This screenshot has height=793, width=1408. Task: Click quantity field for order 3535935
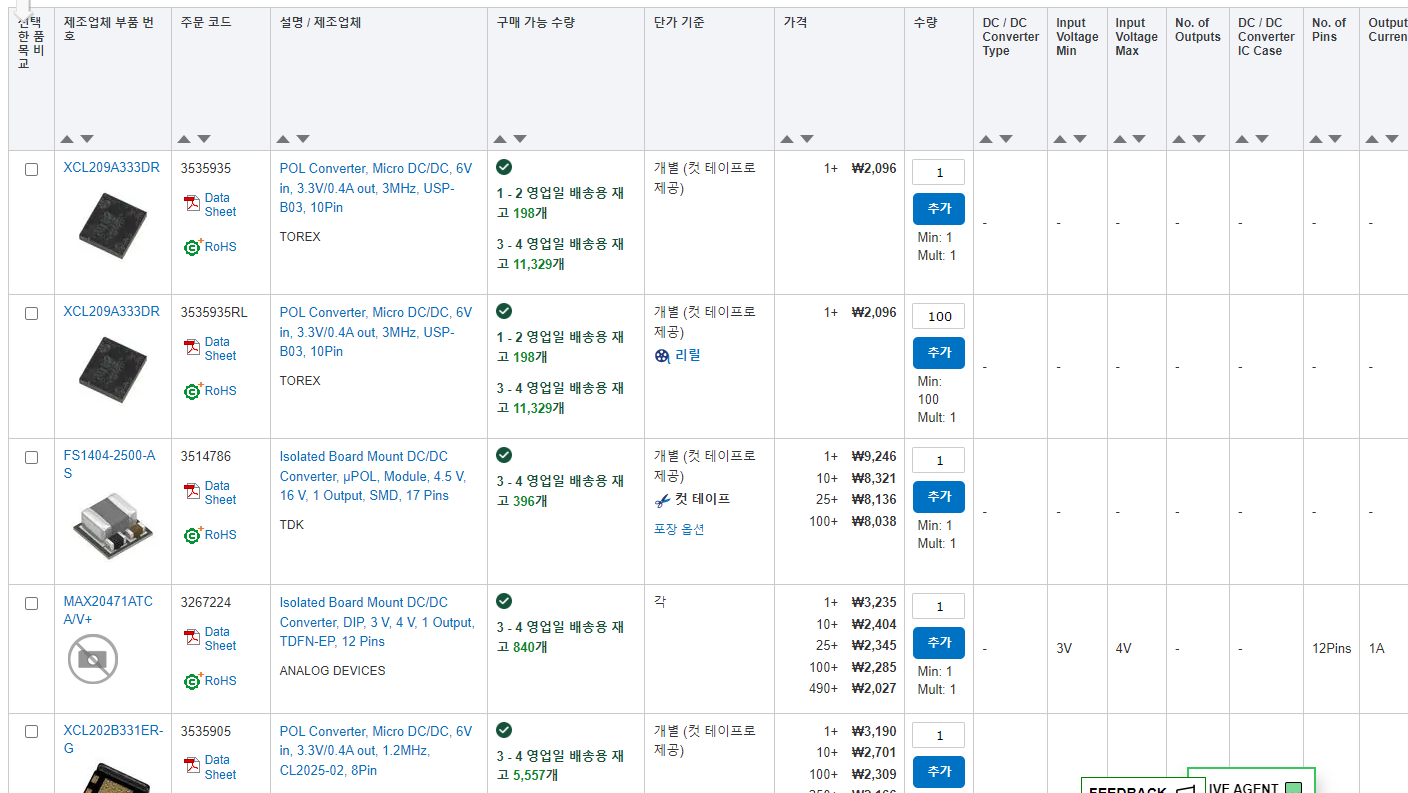coord(939,173)
